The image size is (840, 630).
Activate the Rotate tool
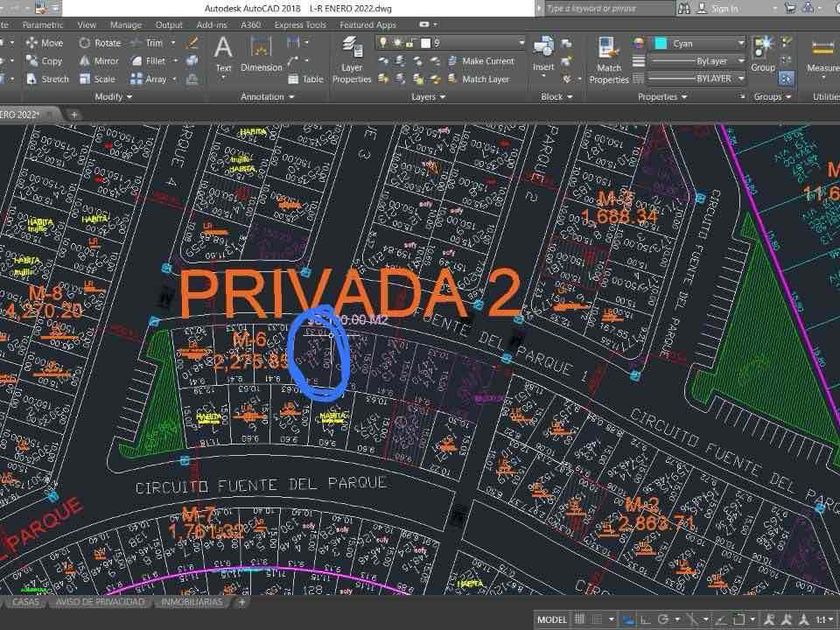click(x=99, y=43)
